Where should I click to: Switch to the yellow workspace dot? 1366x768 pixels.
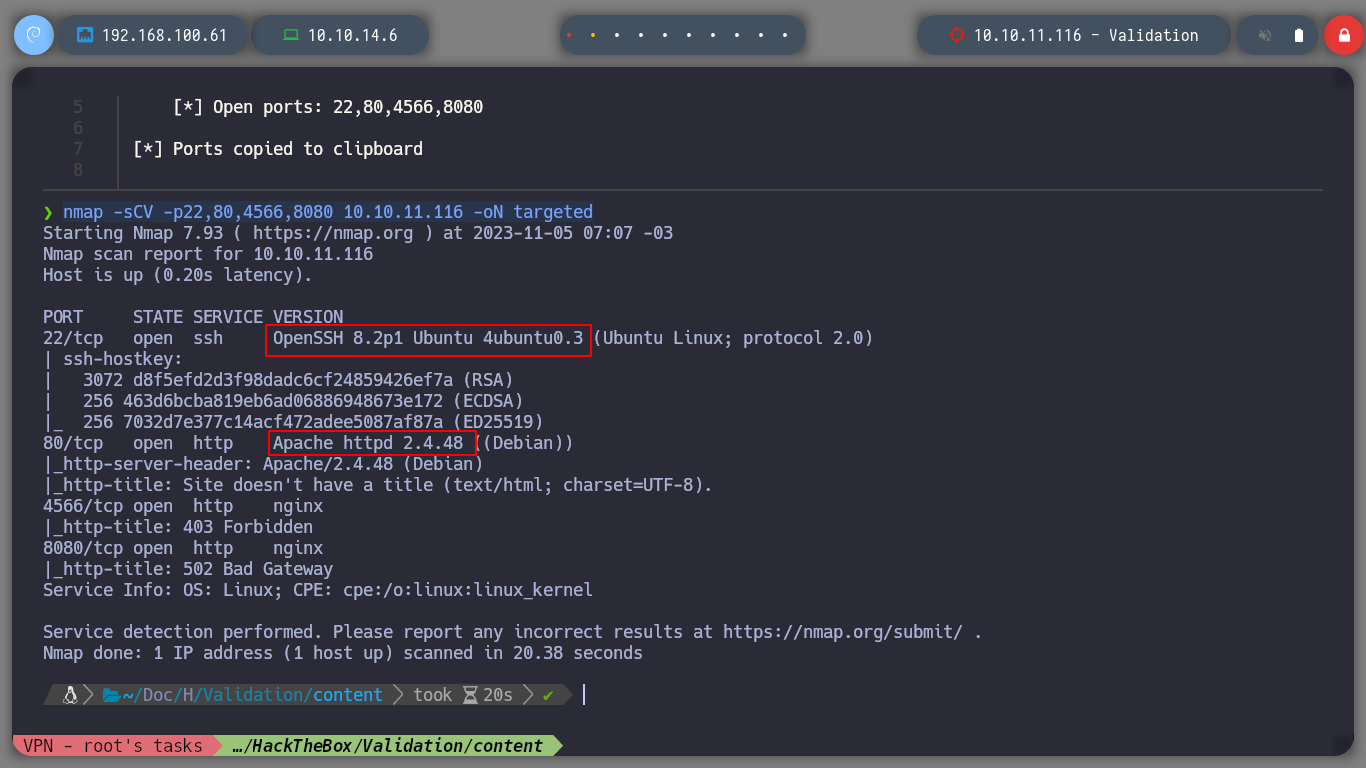(x=593, y=35)
